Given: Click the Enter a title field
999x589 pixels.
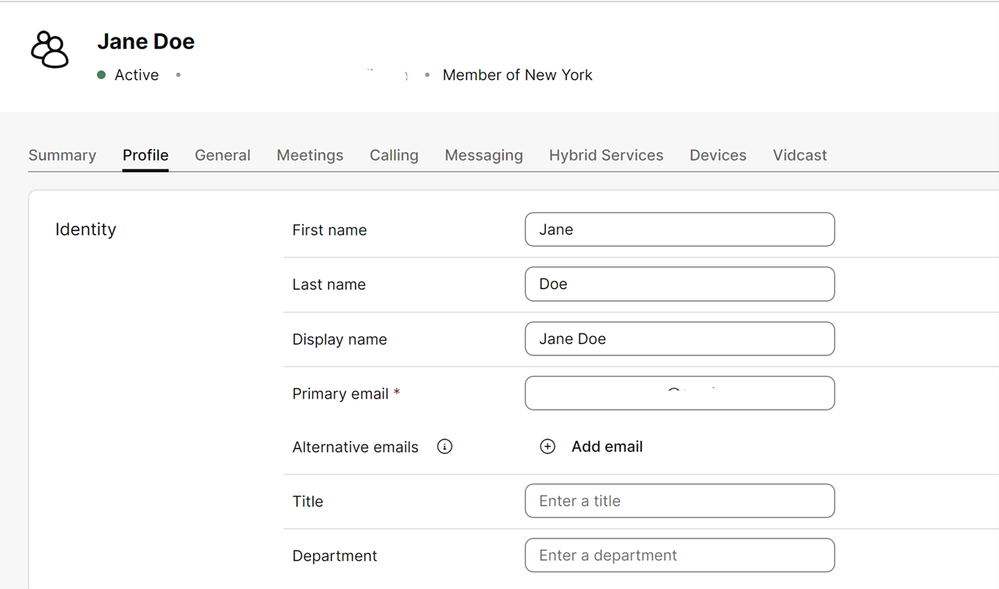Looking at the screenshot, I should point(680,501).
